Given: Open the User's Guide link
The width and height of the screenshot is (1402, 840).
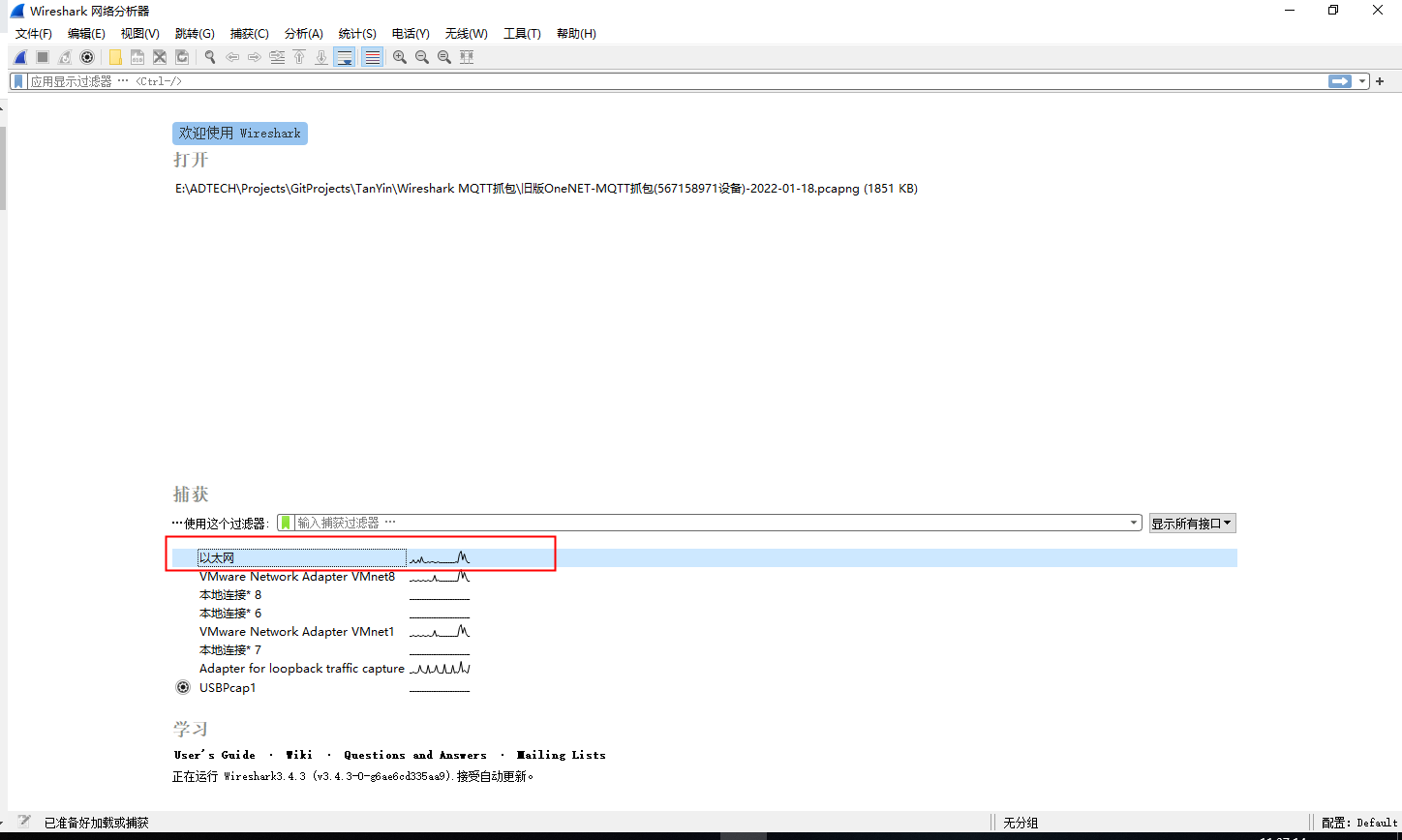Looking at the screenshot, I should (x=215, y=755).
